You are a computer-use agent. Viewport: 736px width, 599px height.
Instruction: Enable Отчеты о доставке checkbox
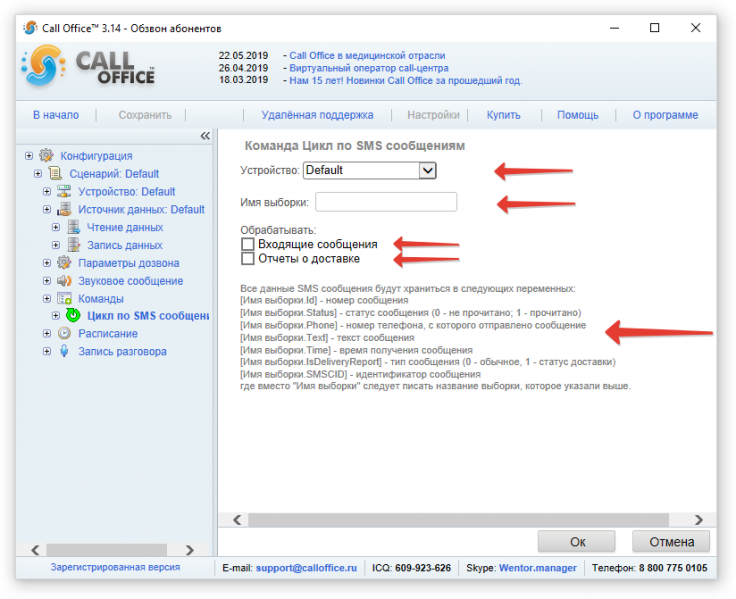pos(247,259)
